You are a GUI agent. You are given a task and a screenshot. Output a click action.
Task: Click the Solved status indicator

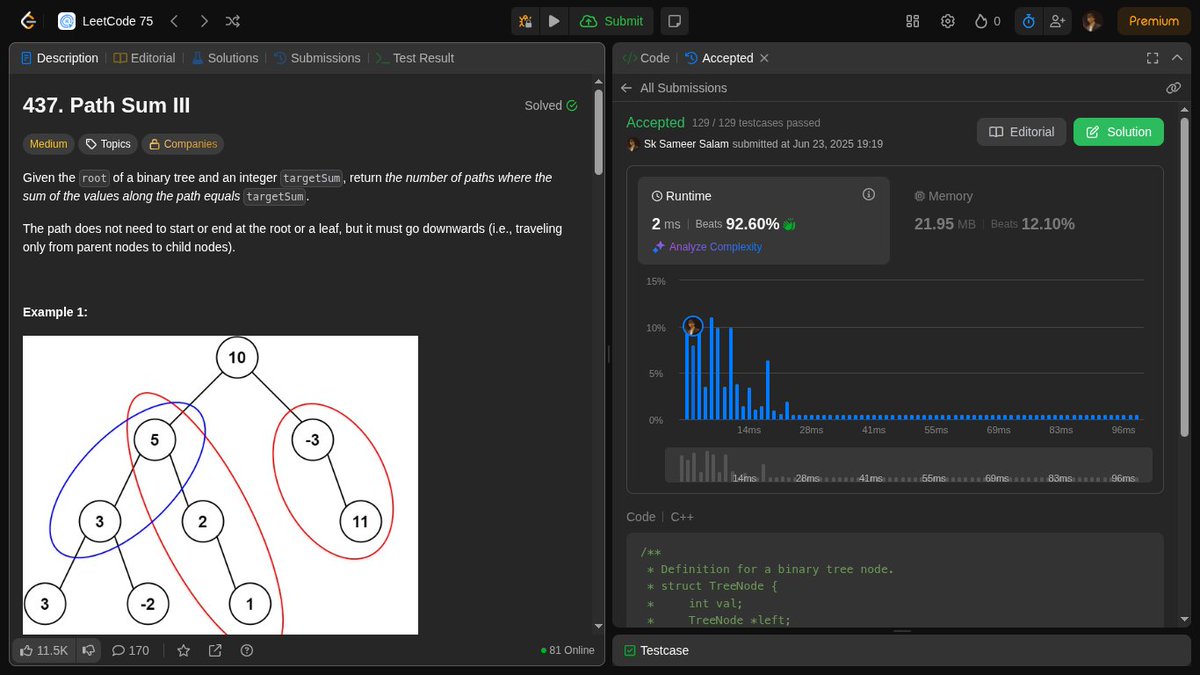551,105
